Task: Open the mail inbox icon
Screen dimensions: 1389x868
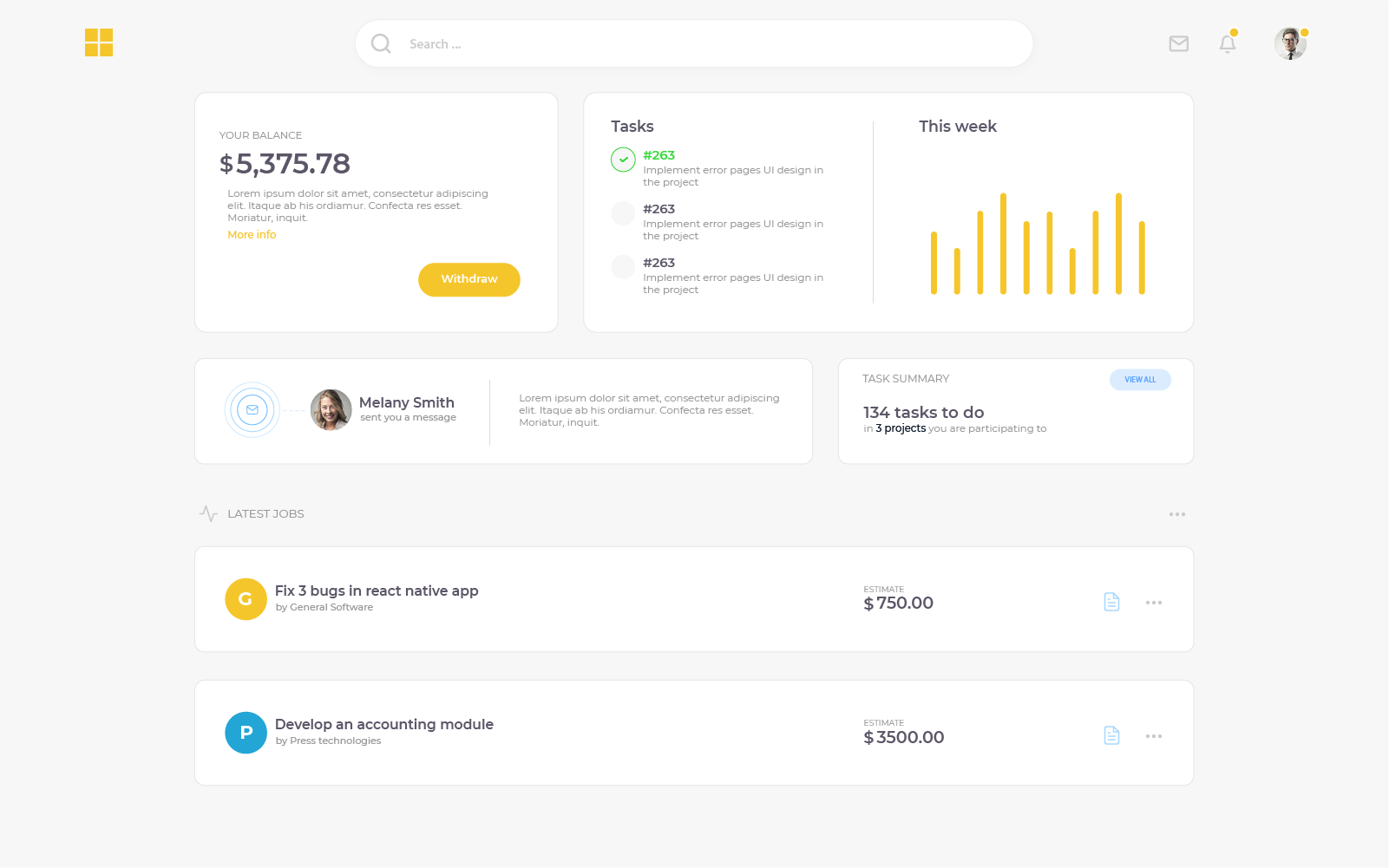Action: 1178,43
